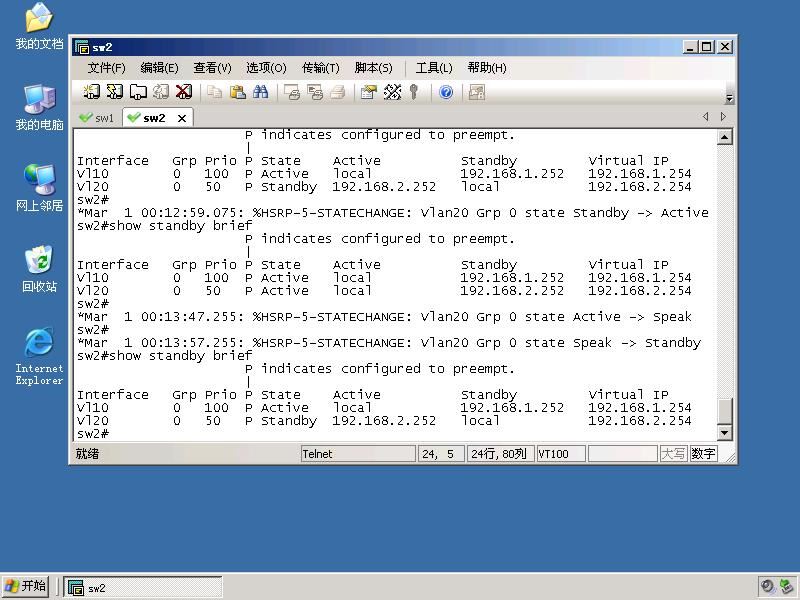Maximize the sw2 window
This screenshot has height=600, width=800.
coord(707,47)
